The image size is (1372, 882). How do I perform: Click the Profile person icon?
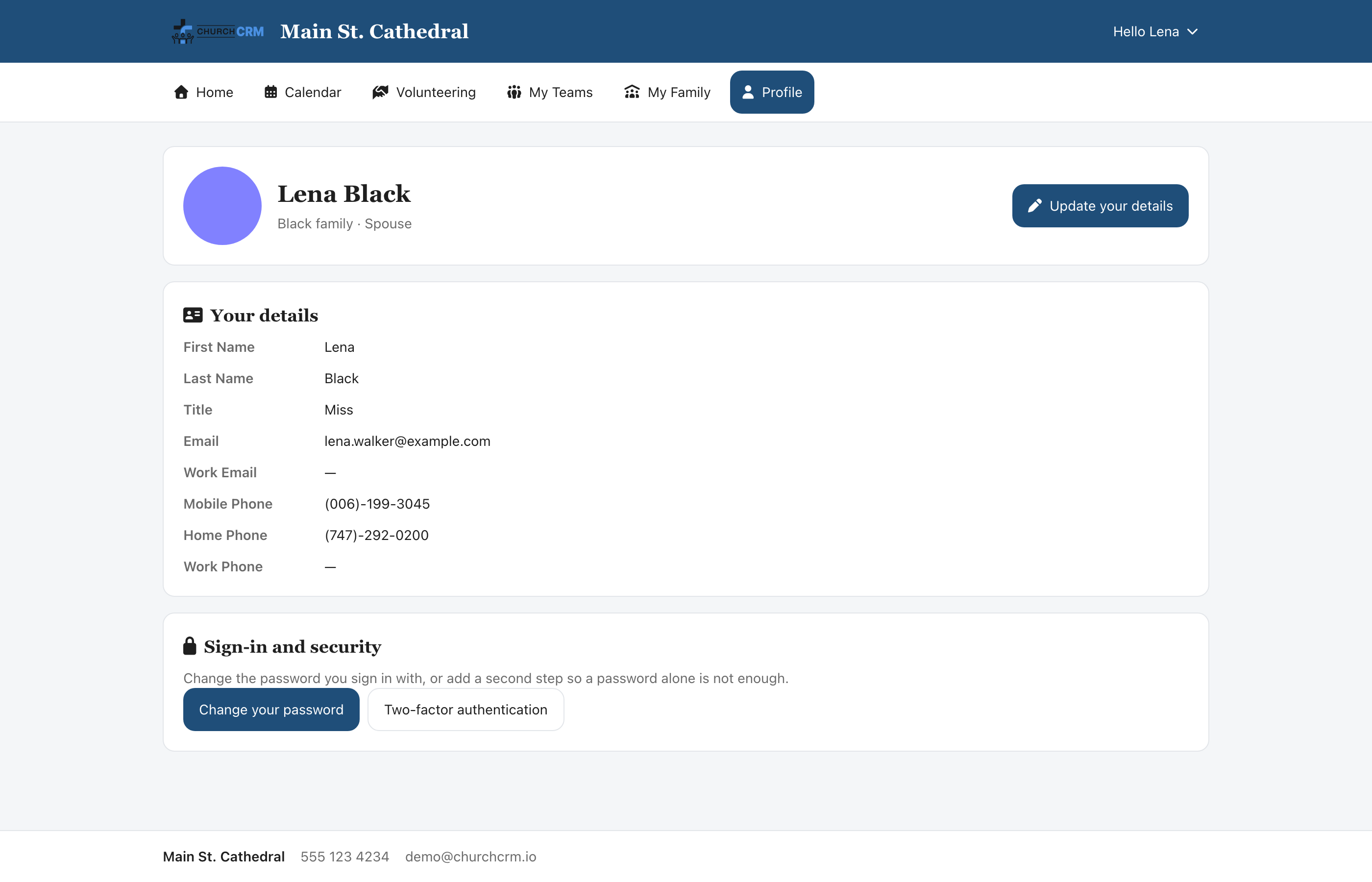[x=748, y=92]
